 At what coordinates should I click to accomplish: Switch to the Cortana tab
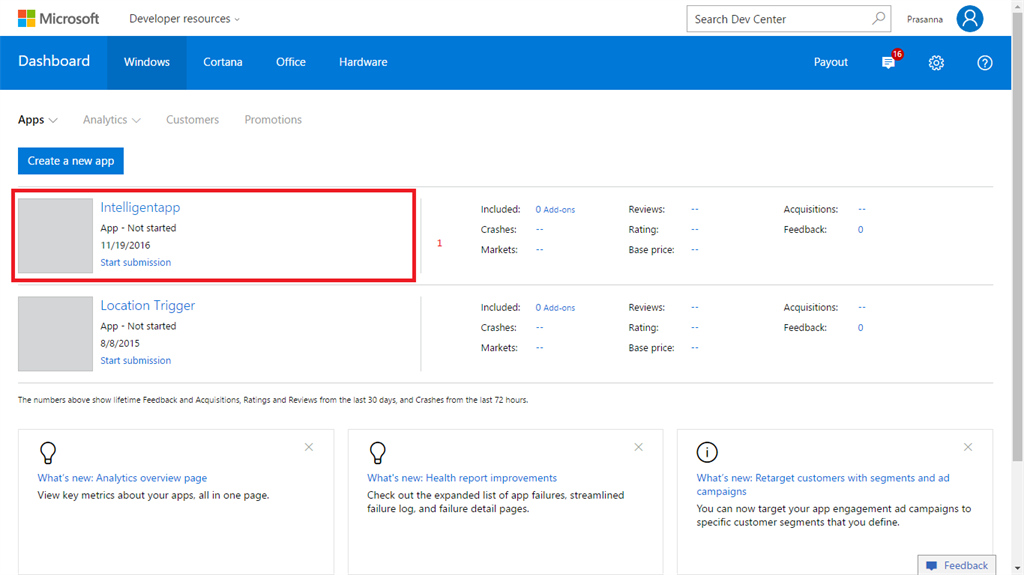click(x=222, y=62)
